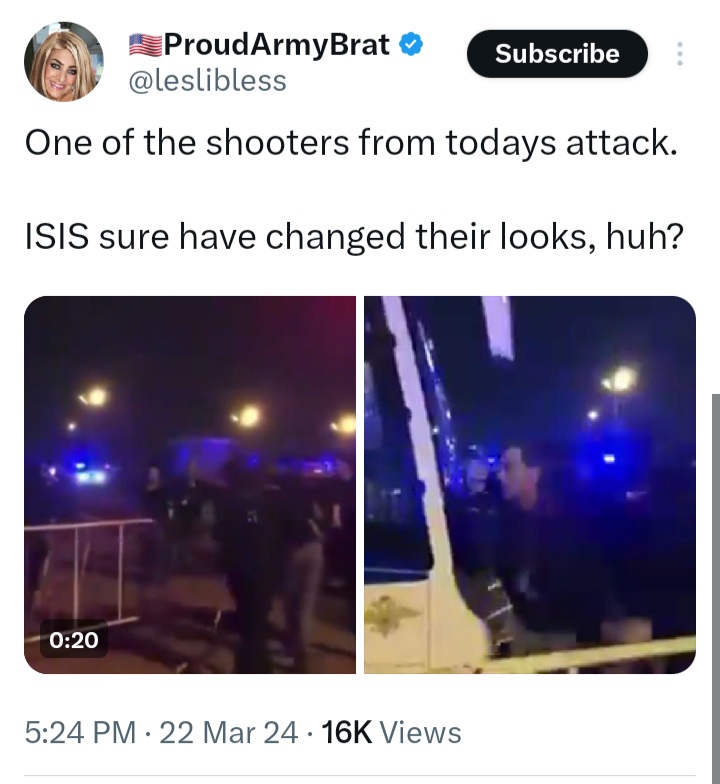Open the ProudArmyBrat profile picture

(x=64, y=62)
